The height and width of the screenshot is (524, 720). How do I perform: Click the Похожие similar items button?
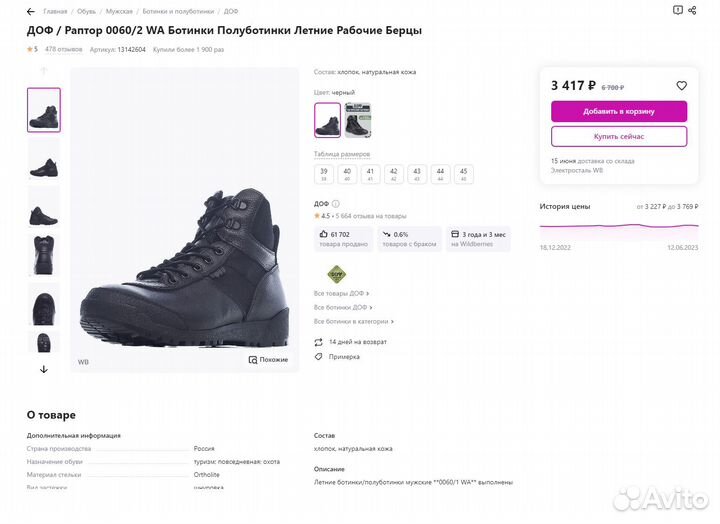coord(268,360)
